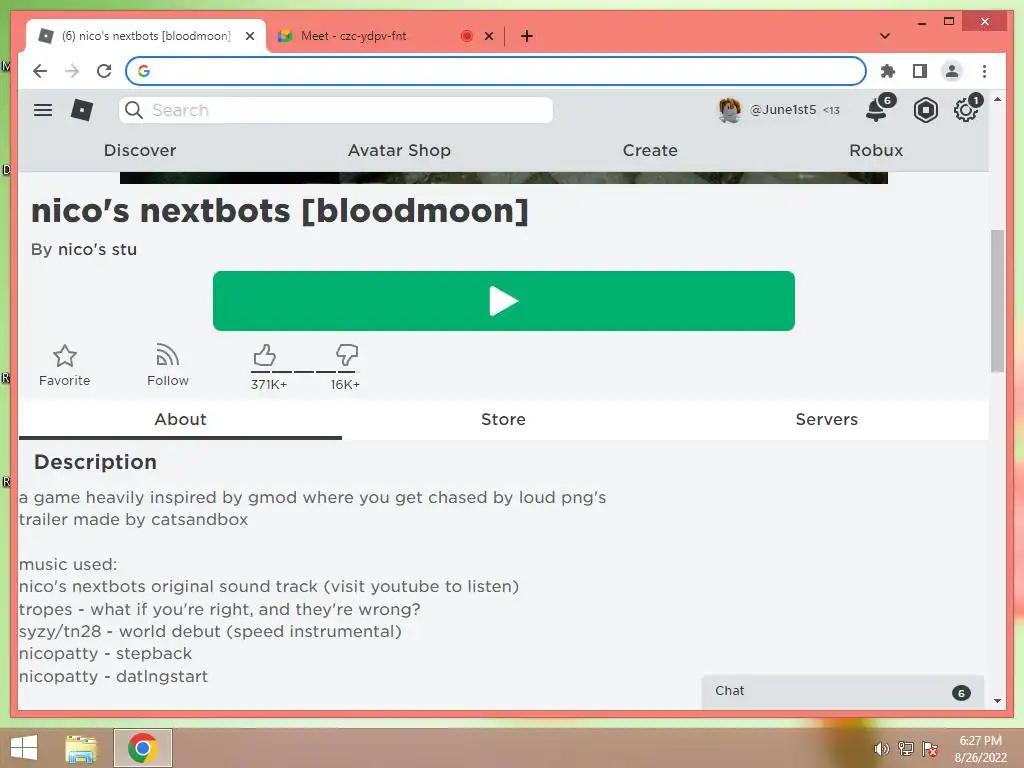Expand the tab search dropdown arrow
This screenshot has height=768, width=1024.
pos(885,36)
